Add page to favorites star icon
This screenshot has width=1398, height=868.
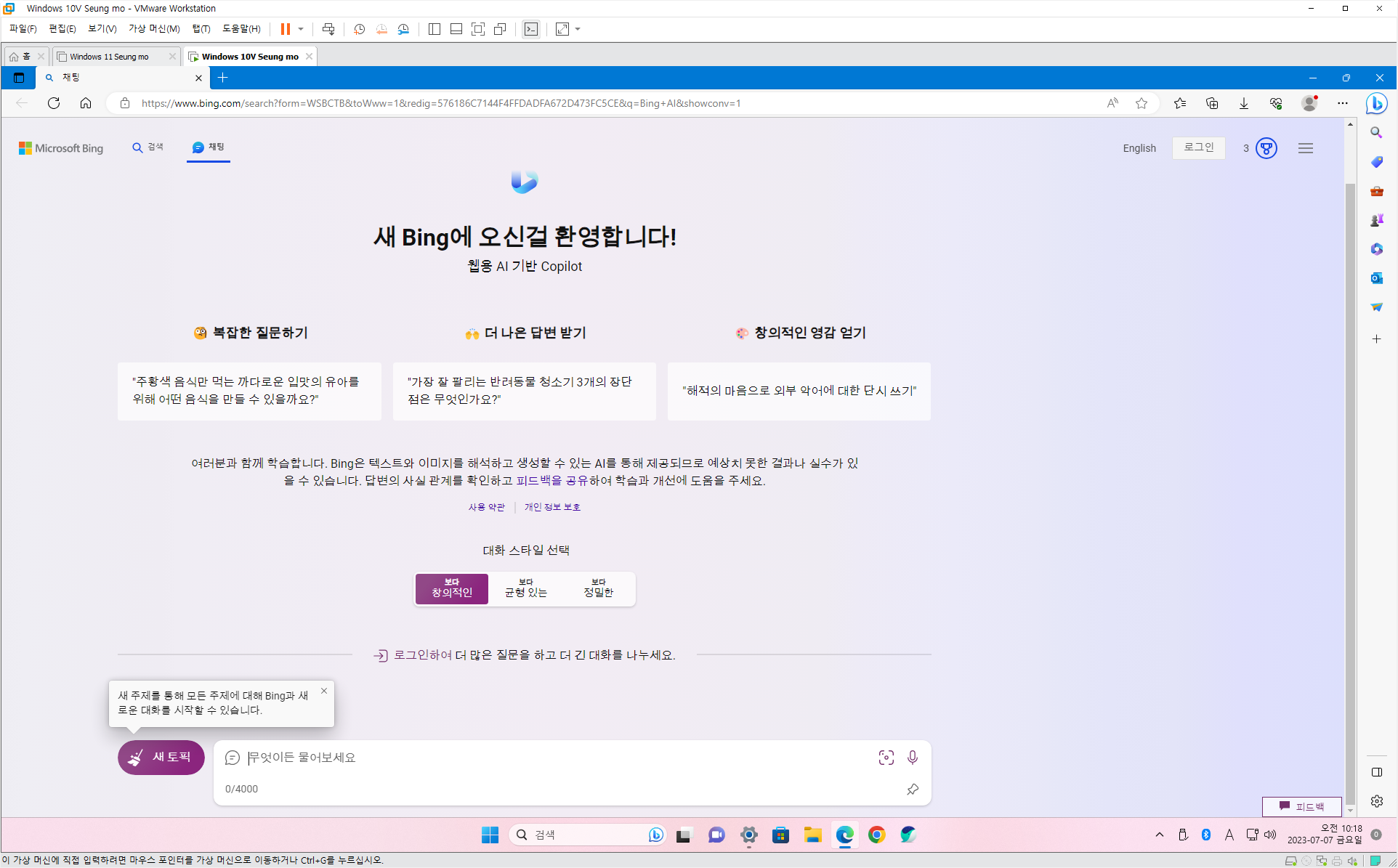(1142, 103)
